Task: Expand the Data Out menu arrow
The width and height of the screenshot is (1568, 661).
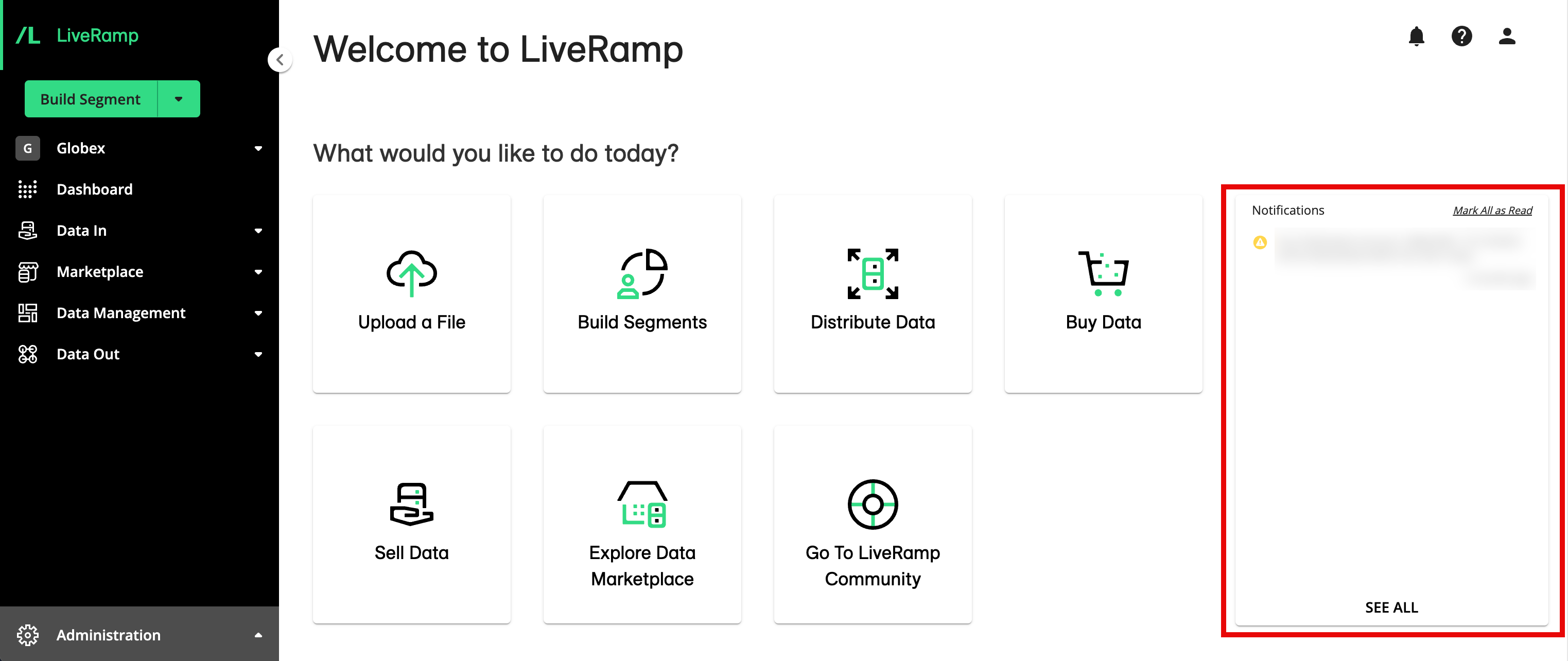Action: (x=258, y=354)
